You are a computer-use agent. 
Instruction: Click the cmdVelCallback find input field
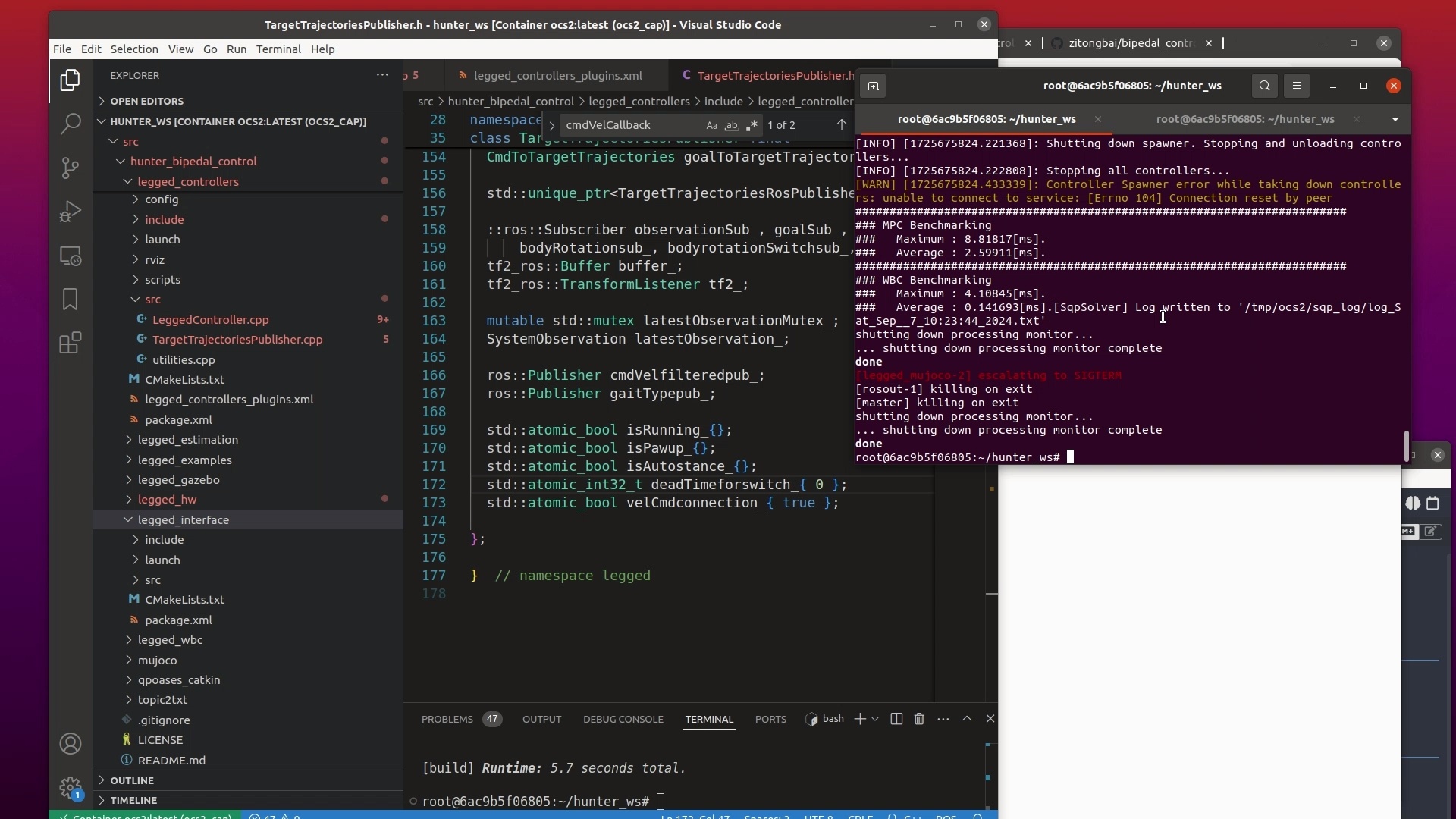tap(629, 125)
